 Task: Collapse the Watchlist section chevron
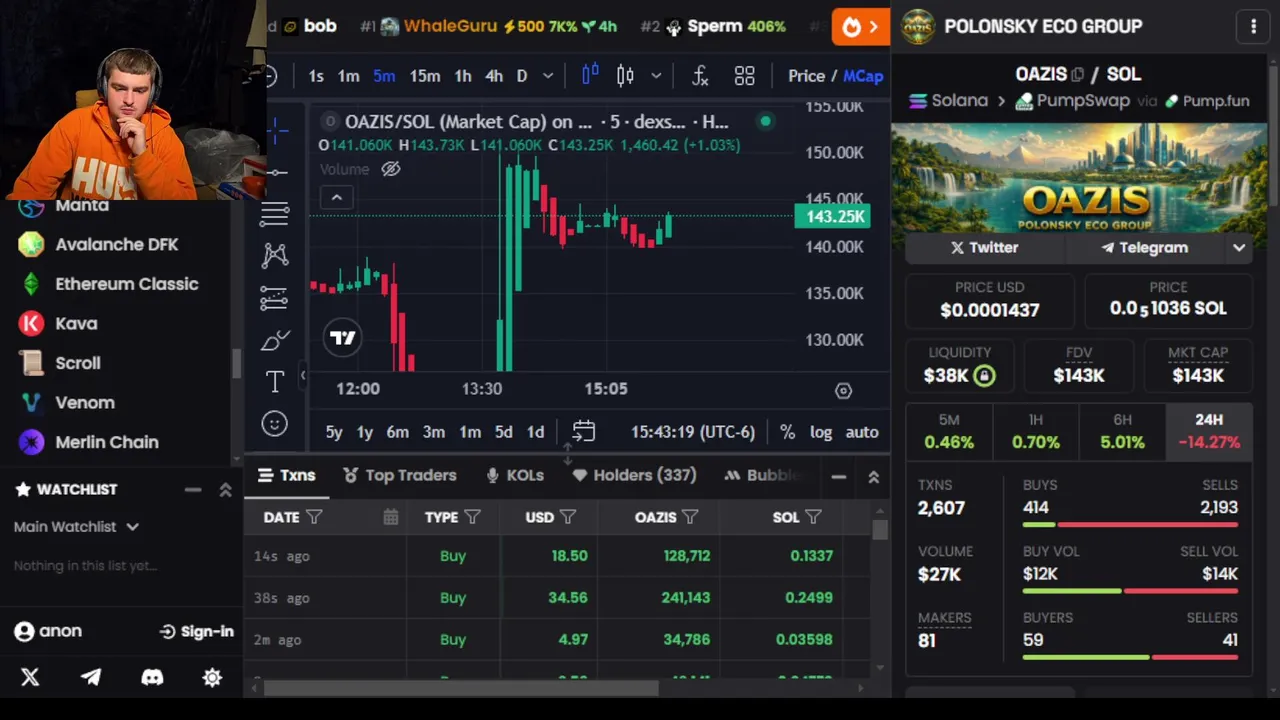(225, 489)
